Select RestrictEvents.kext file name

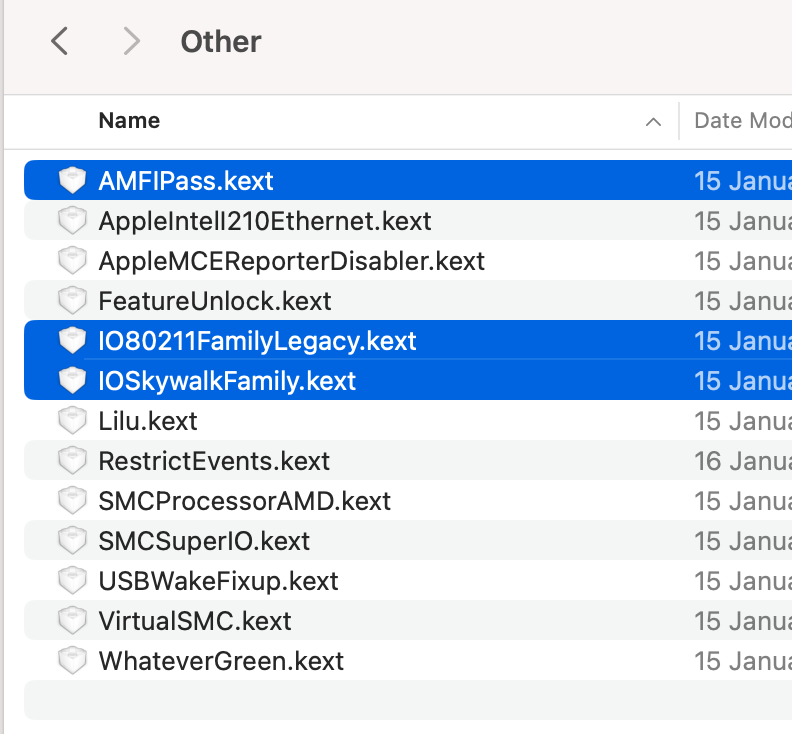[214, 461]
